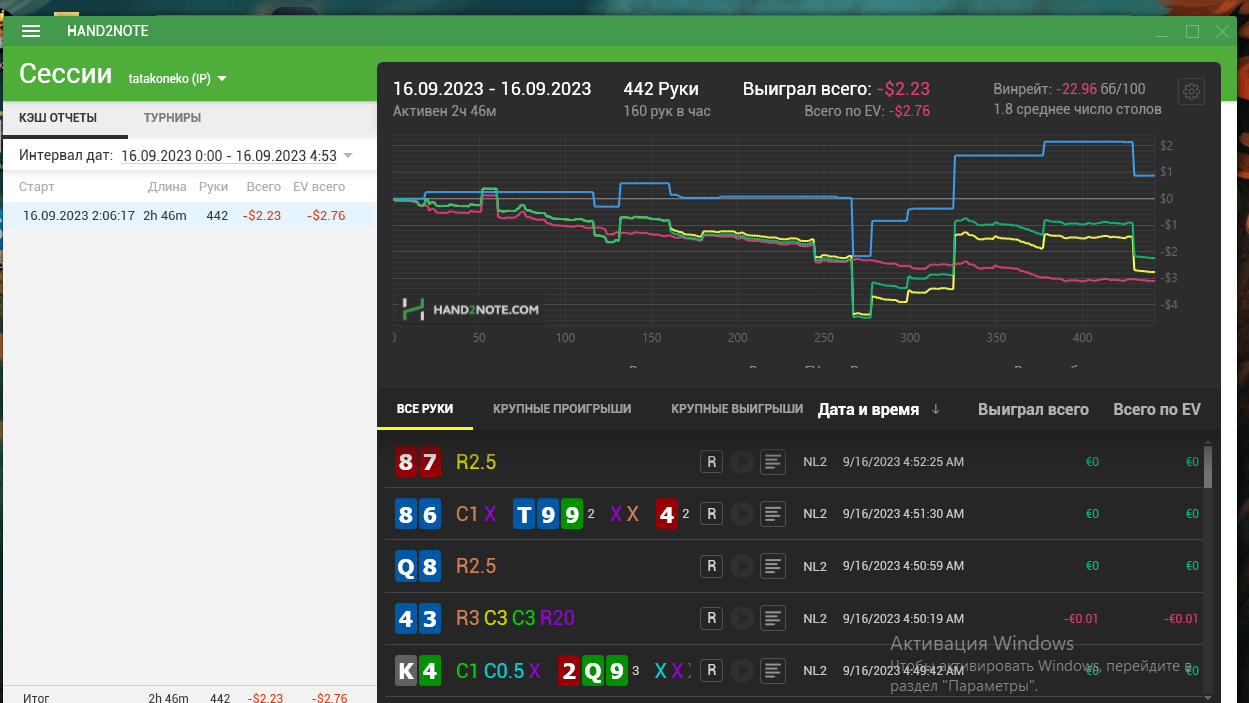Sort by Всего по EV column
The width and height of the screenshot is (1249, 703).
pos(1157,409)
